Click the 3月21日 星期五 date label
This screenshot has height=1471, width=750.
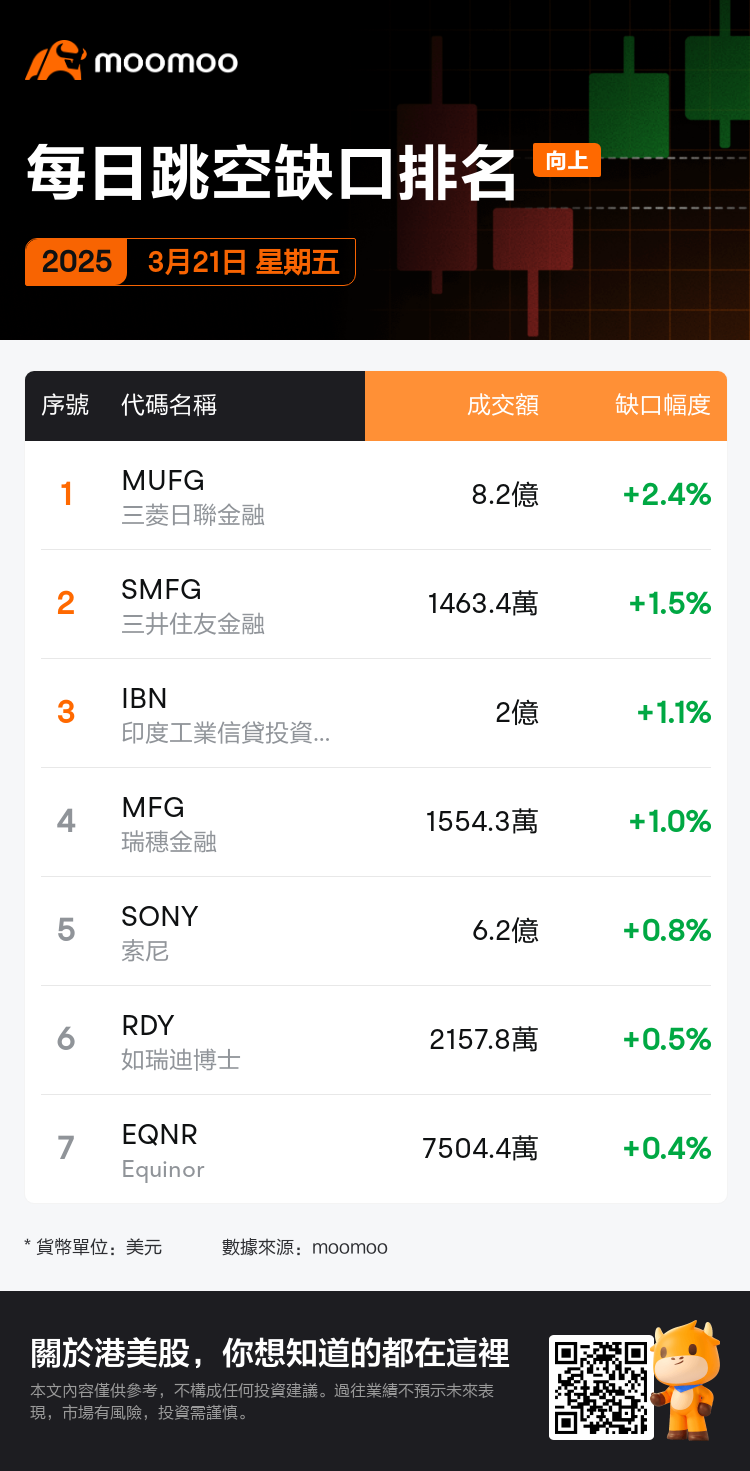[243, 262]
